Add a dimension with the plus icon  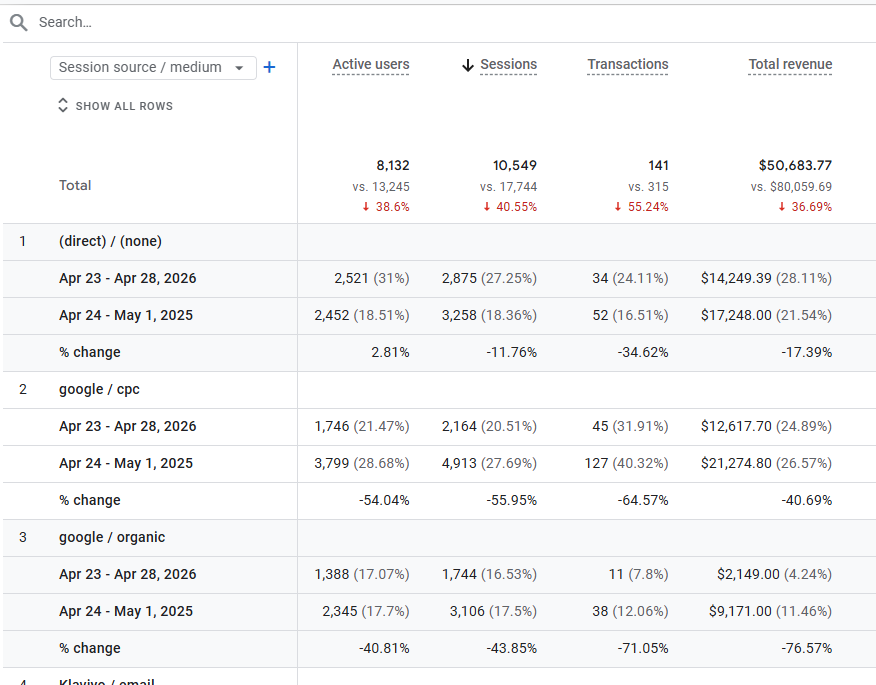269,67
